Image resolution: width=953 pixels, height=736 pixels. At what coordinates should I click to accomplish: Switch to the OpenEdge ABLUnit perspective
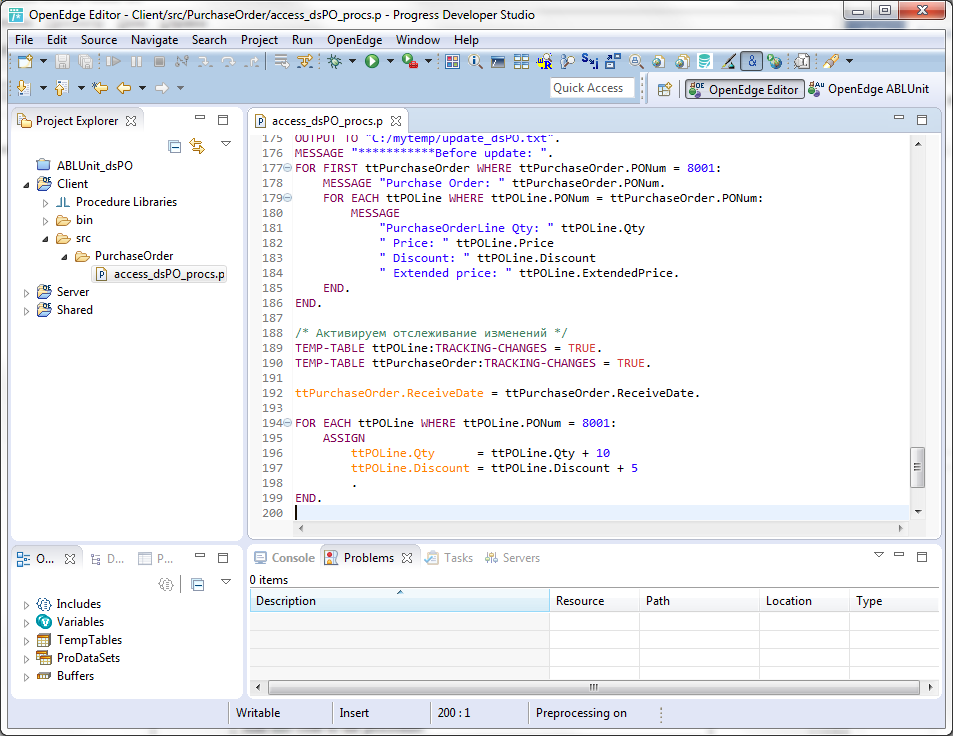(869, 89)
